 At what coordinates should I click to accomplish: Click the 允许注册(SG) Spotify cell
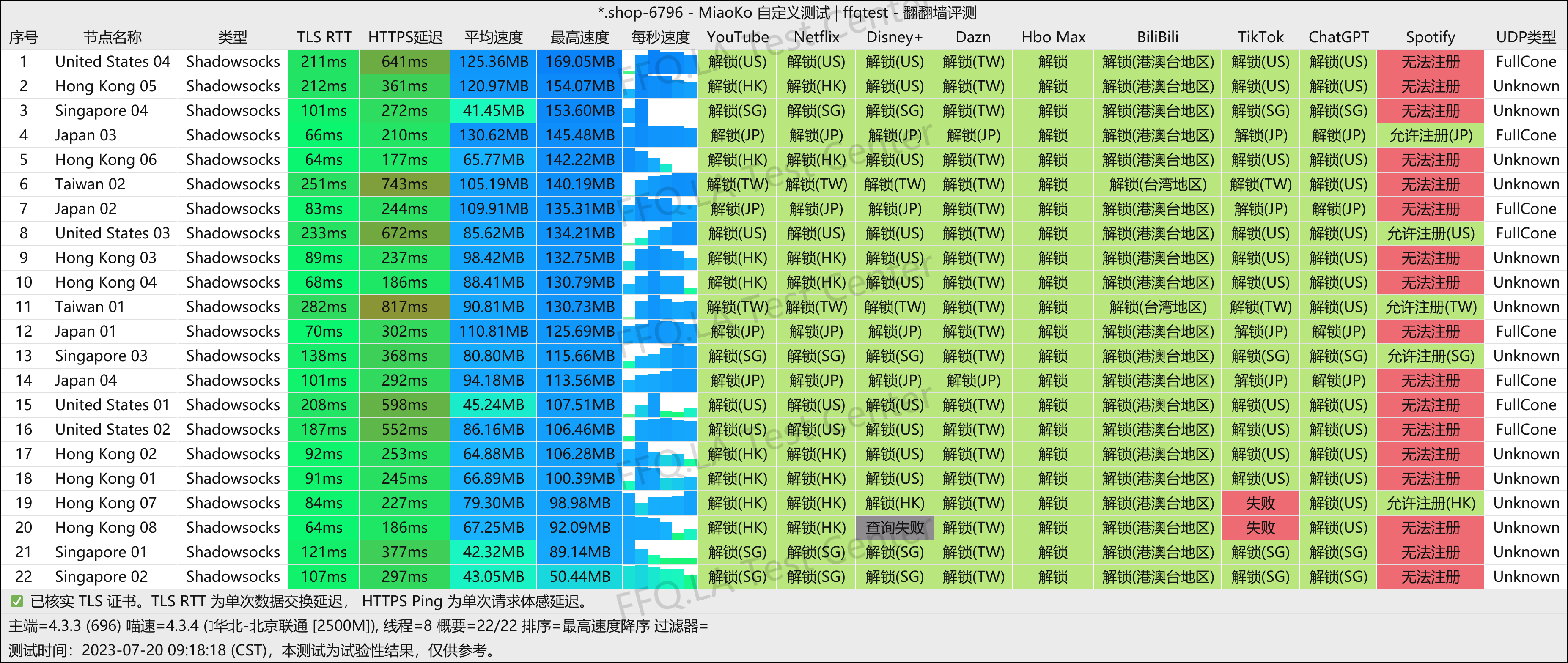point(1431,356)
